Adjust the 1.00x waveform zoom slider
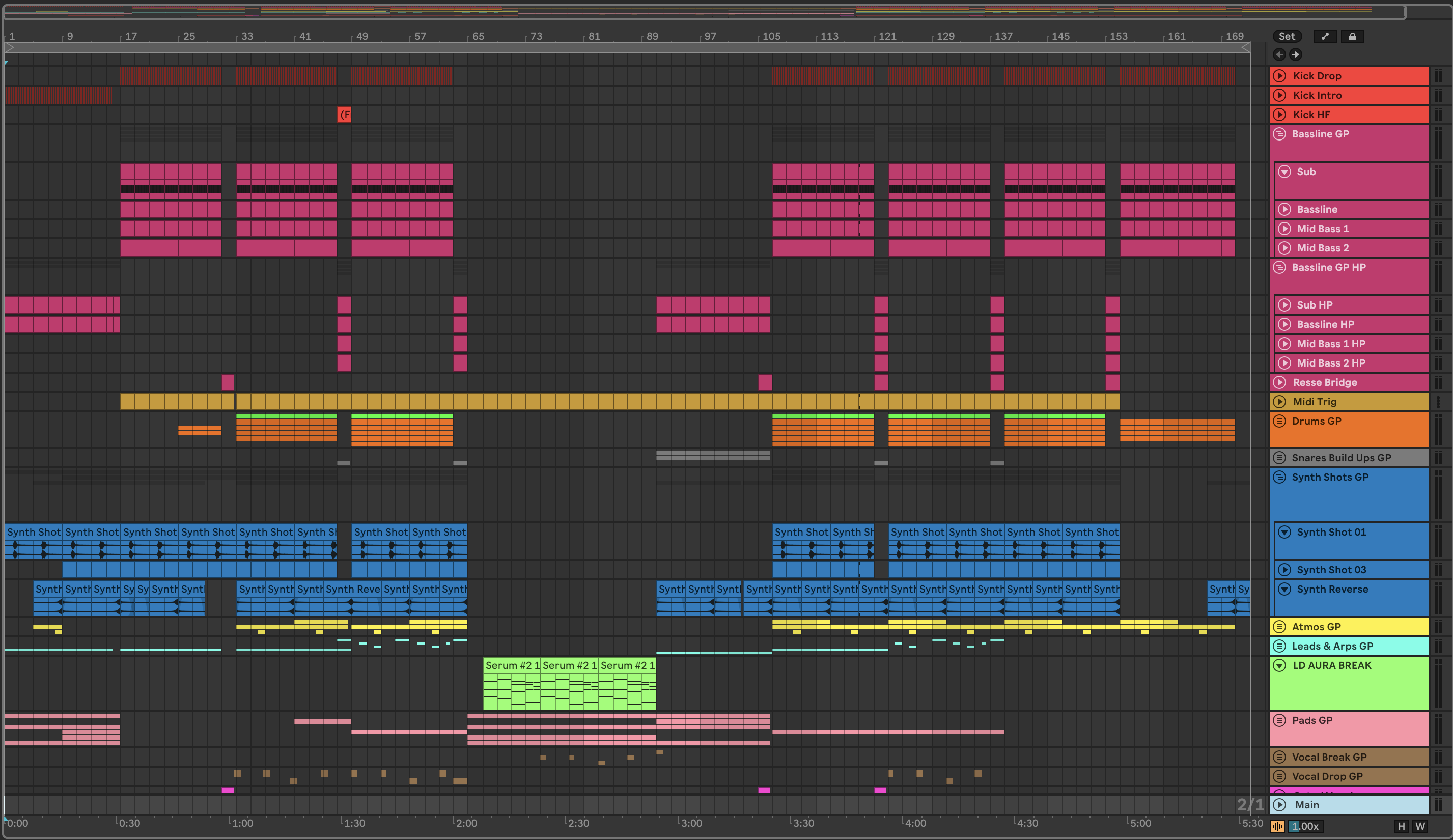The width and height of the screenshot is (1453, 840). click(1305, 826)
